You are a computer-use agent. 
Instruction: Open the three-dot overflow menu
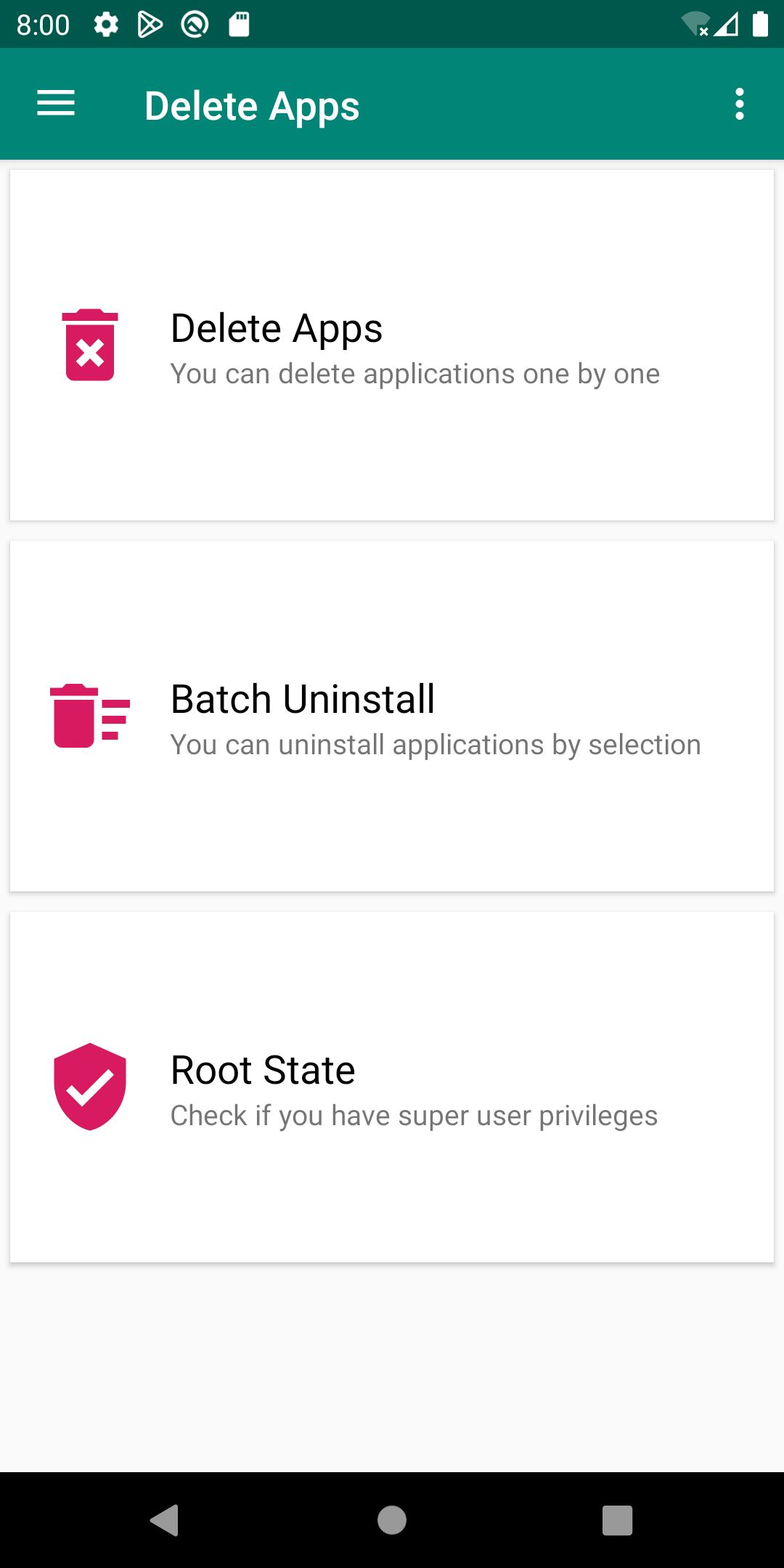pos(739,104)
